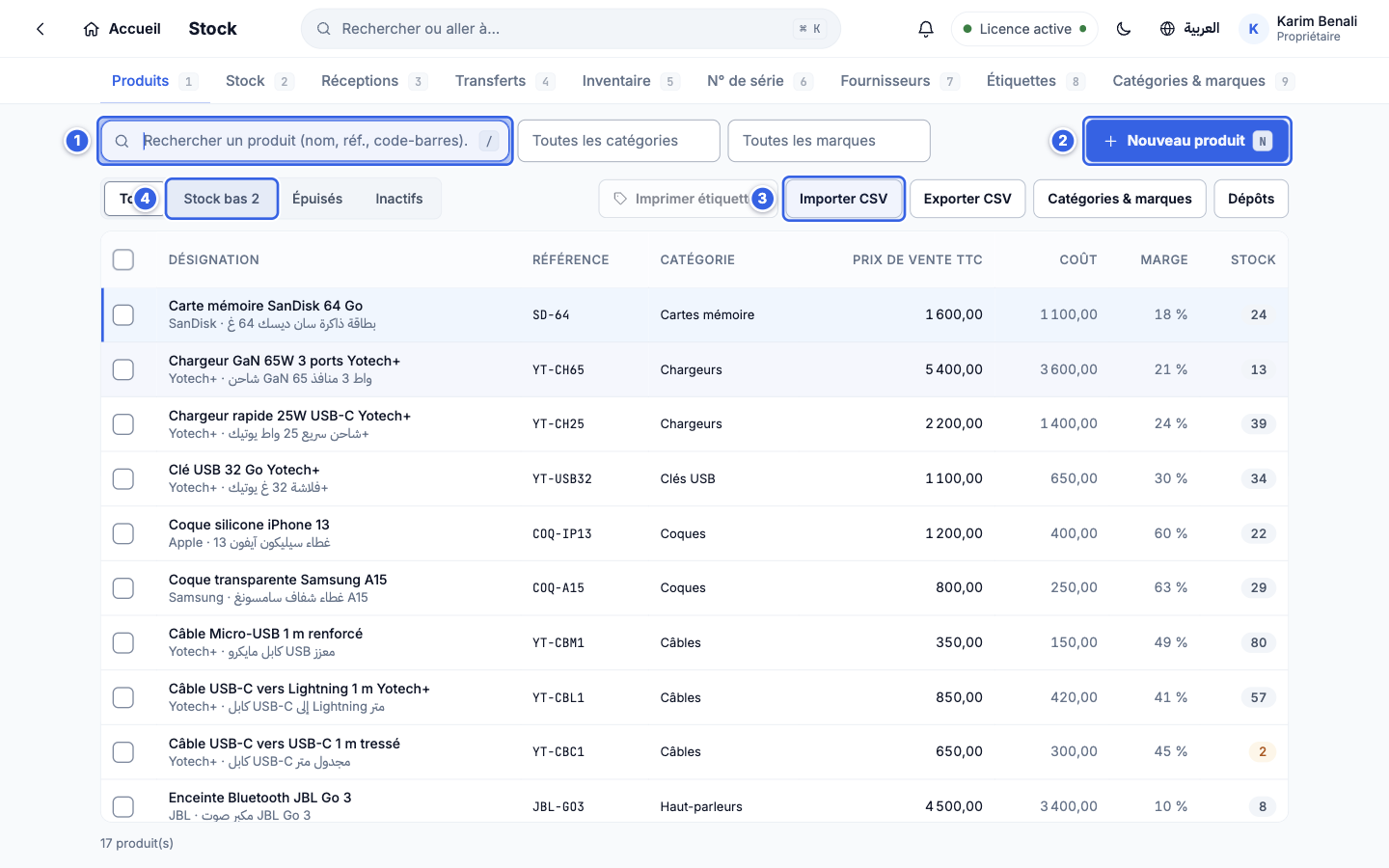The height and width of the screenshot is (868, 1389).
Task: Click Imprimer étiquettes button
Action: (x=689, y=199)
